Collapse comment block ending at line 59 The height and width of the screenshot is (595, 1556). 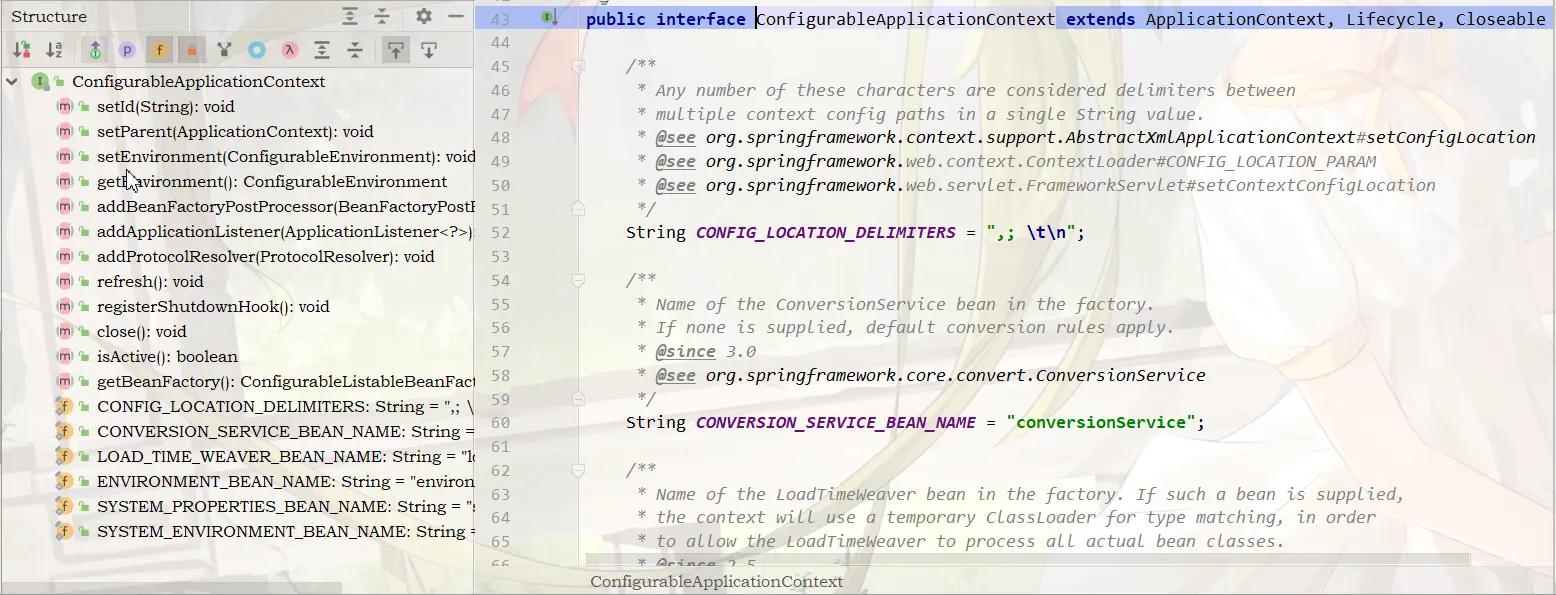[x=578, y=399]
